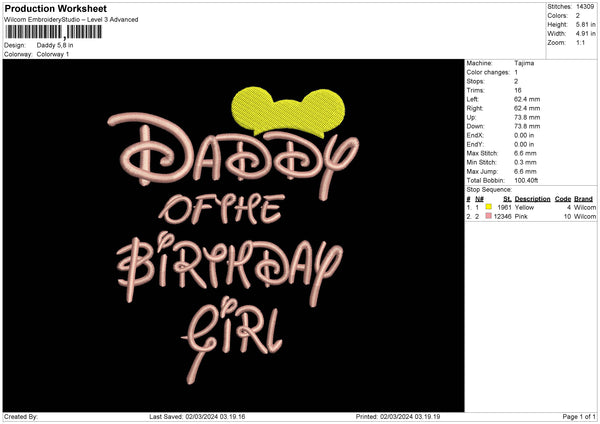Select the design name Daddy 5,8 in
This screenshot has height=424, width=600.
pos(55,45)
